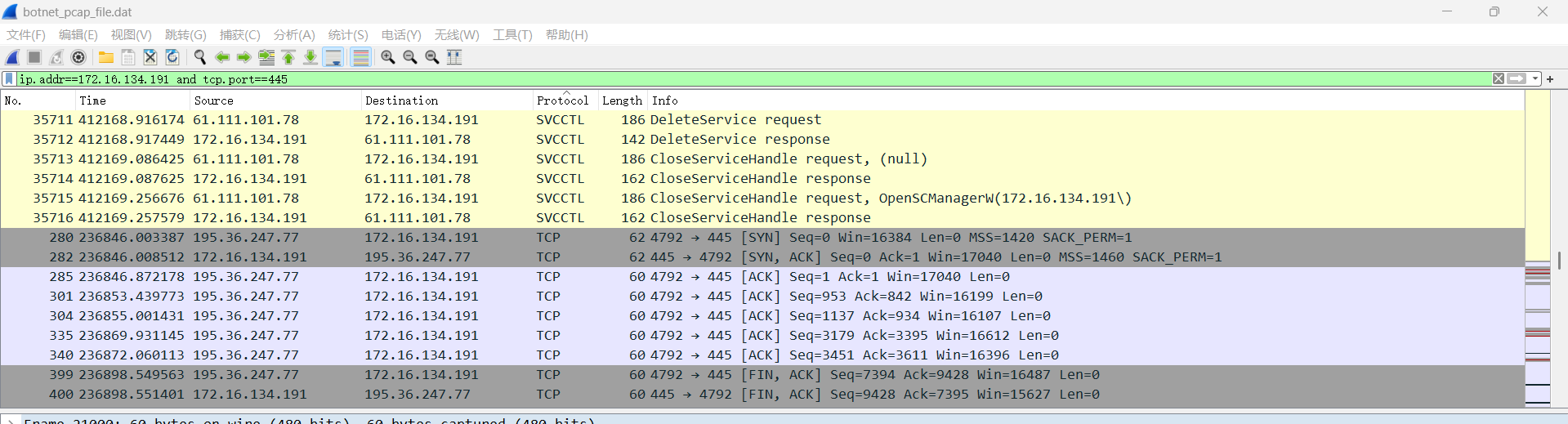Open Find a packet magnifier icon

199,57
